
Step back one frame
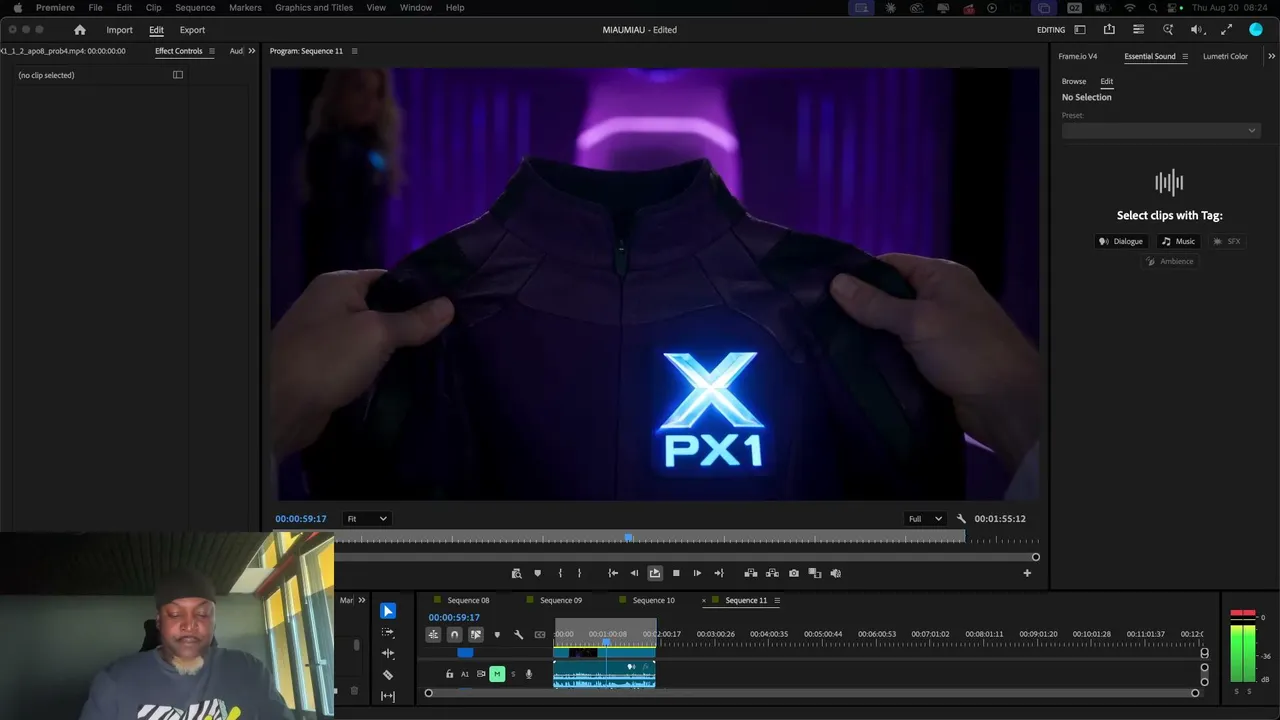[x=634, y=573]
